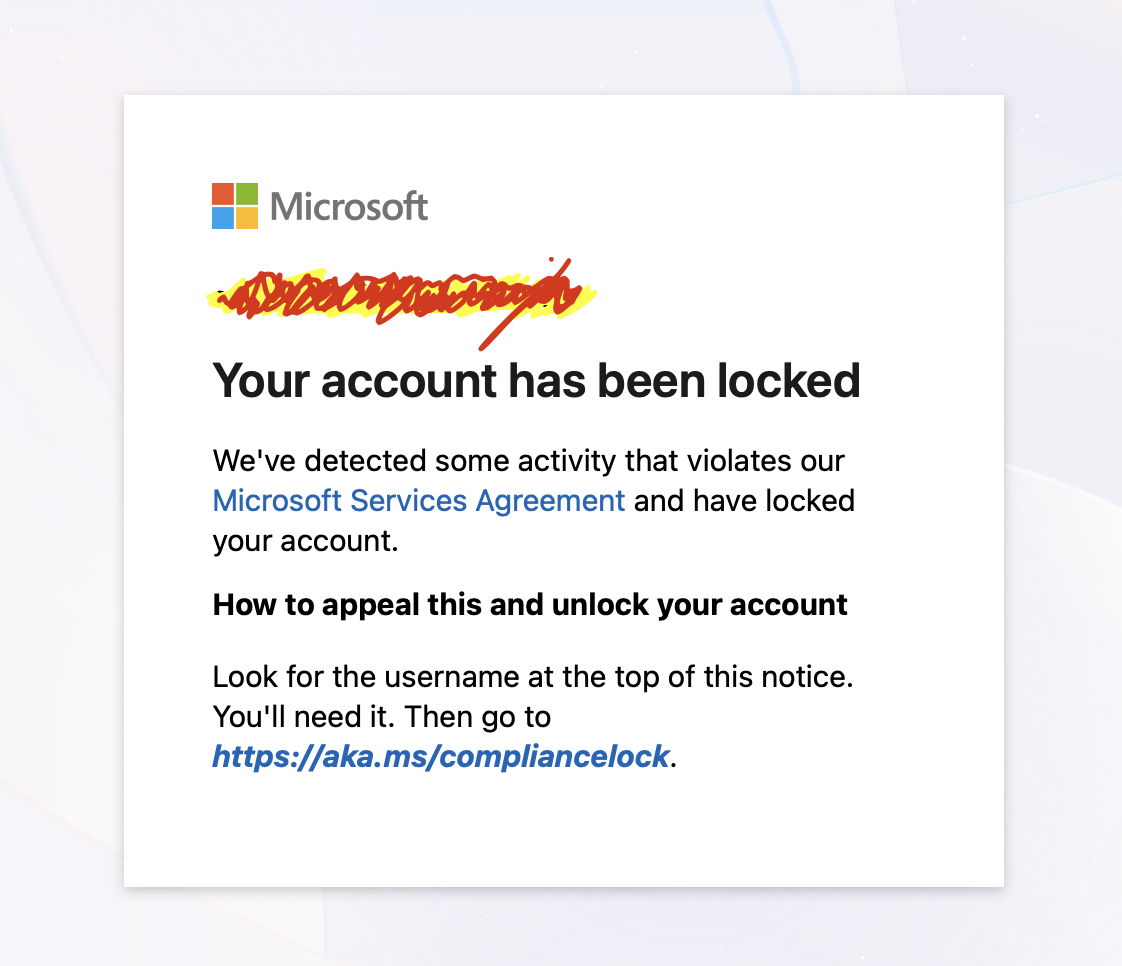
Task: Follow the https://aka.ms/compliancelock link
Action: [x=440, y=756]
